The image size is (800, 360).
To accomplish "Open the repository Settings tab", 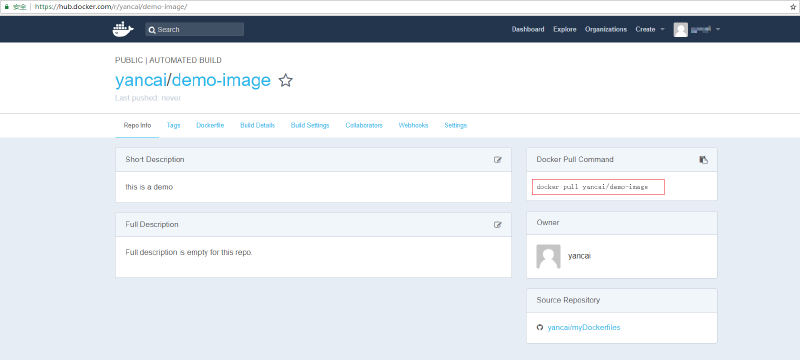I will pos(456,125).
